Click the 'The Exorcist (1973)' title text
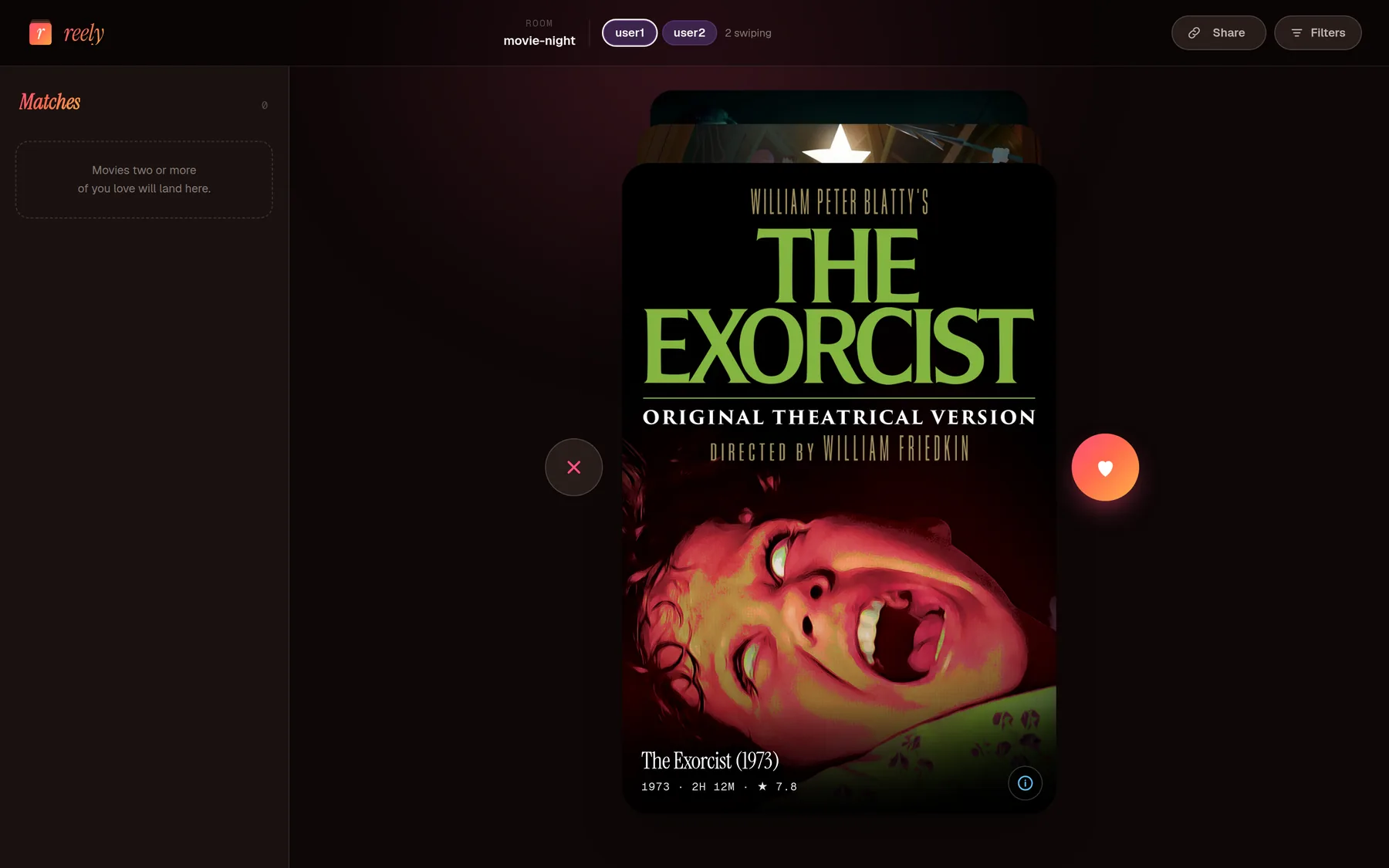The height and width of the screenshot is (868, 1389). (710, 760)
